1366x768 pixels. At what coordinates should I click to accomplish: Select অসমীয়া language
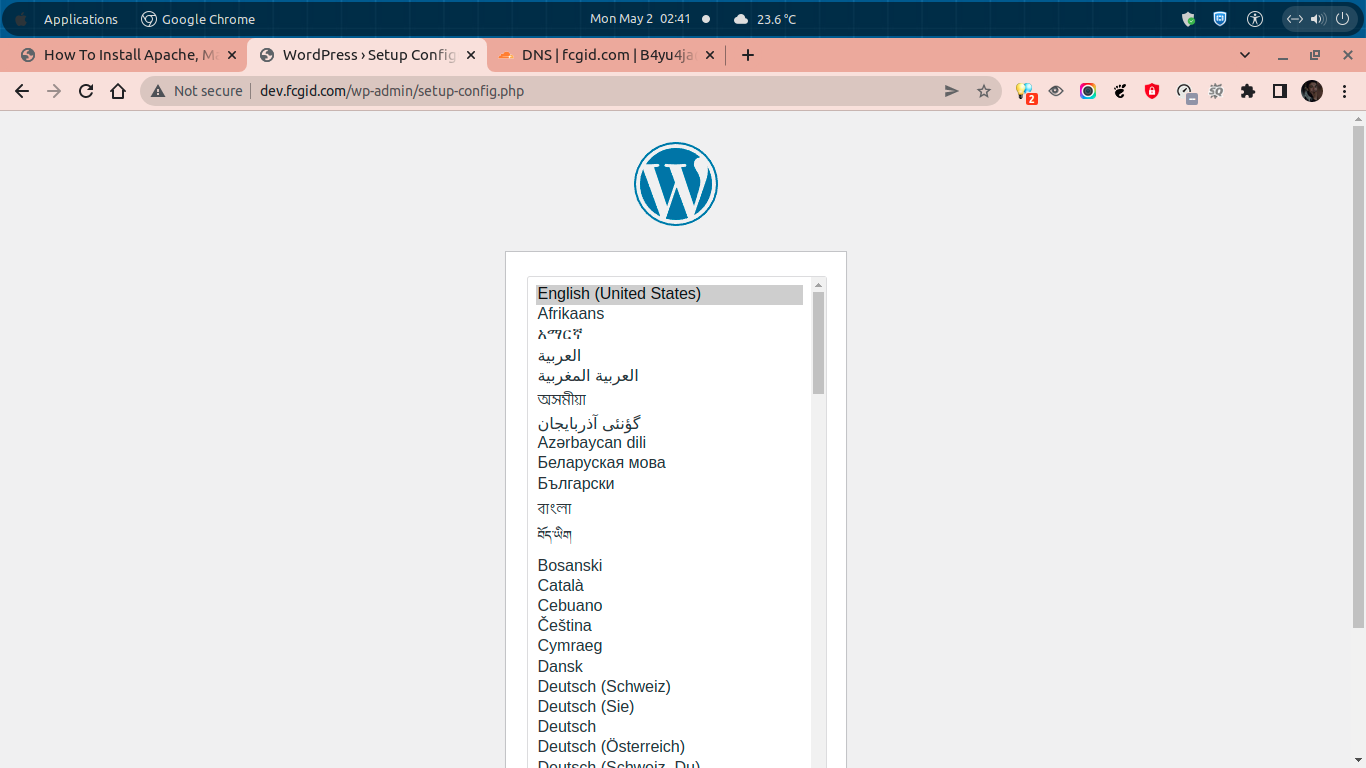click(670, 399)
